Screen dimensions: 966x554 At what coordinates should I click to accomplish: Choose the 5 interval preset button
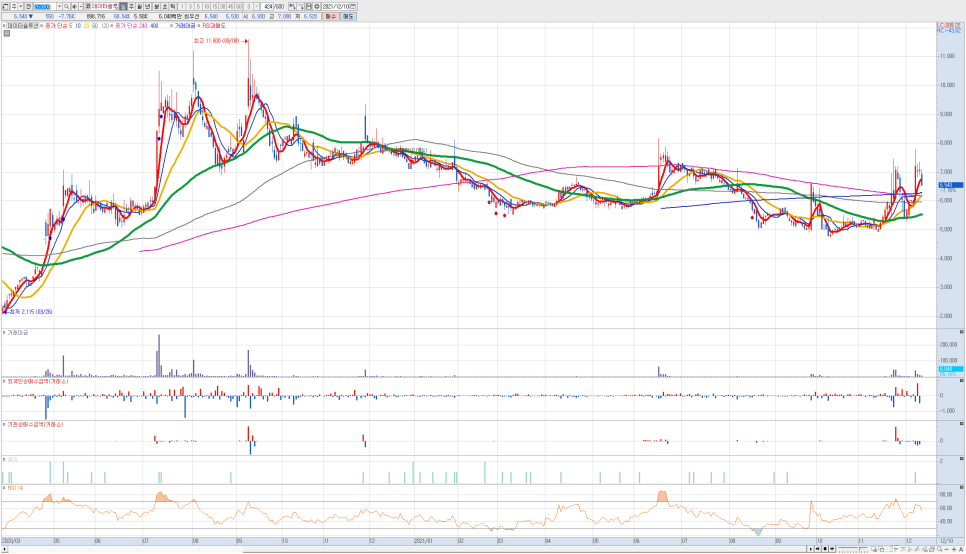[x=198, y=6]
